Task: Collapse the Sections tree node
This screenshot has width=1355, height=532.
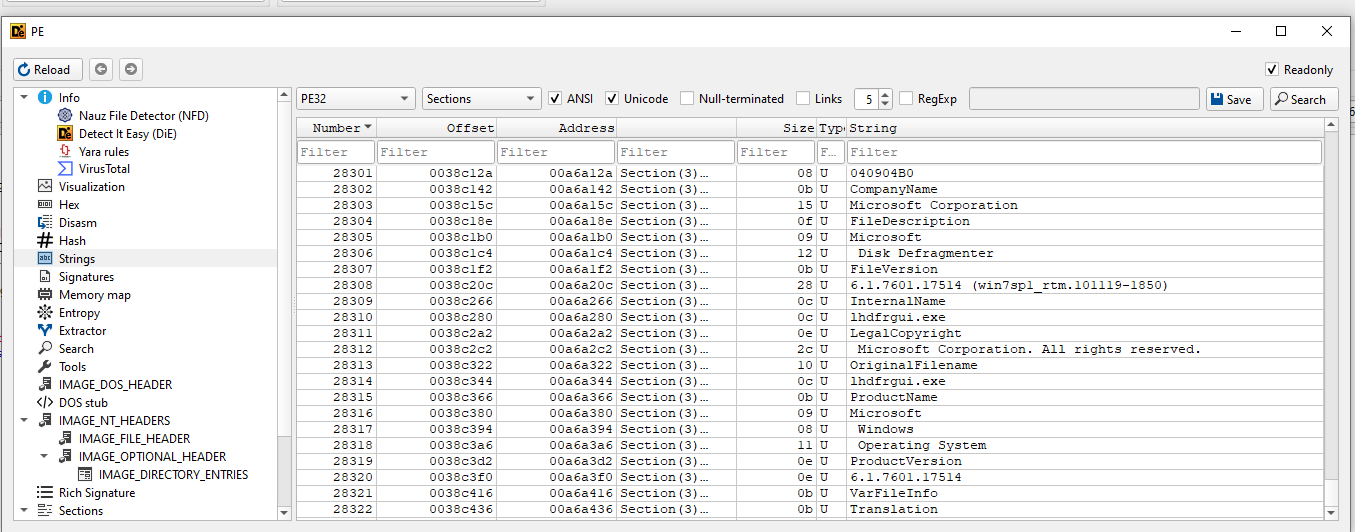Action: click(23, 510)
